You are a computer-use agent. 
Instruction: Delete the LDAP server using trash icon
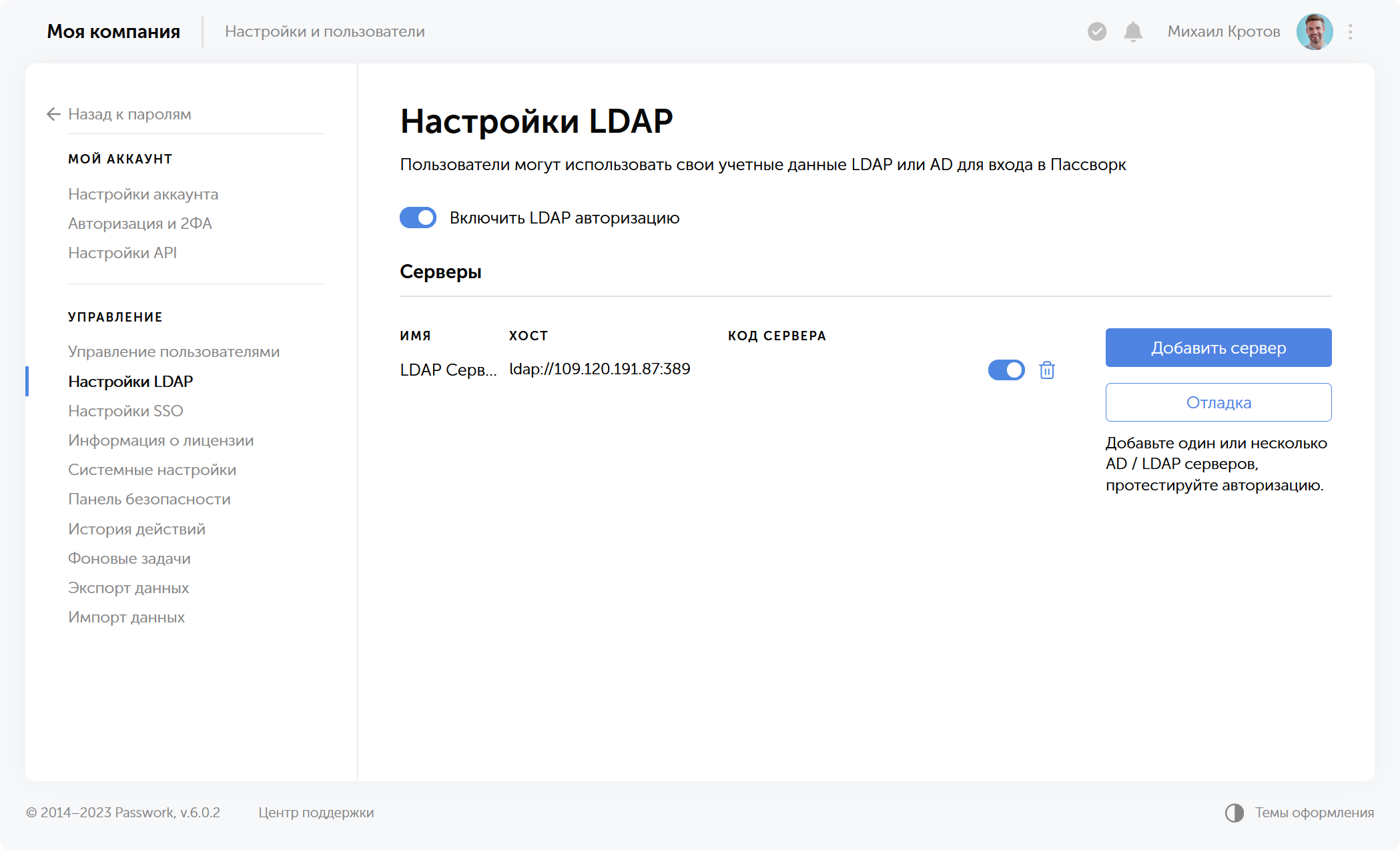point(1047,370)
